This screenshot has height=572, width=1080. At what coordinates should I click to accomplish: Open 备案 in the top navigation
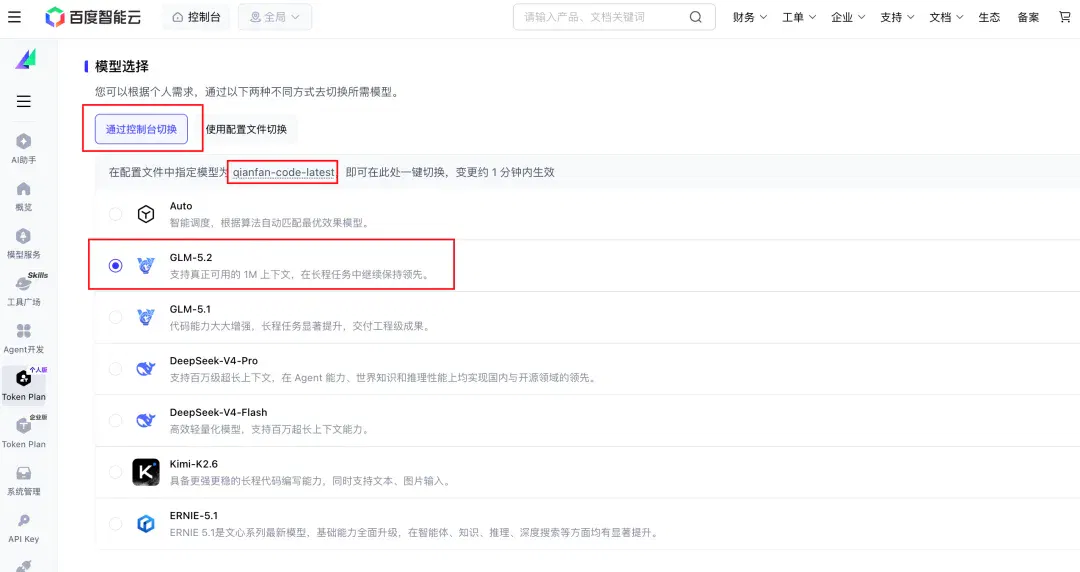pos(1028,17)
